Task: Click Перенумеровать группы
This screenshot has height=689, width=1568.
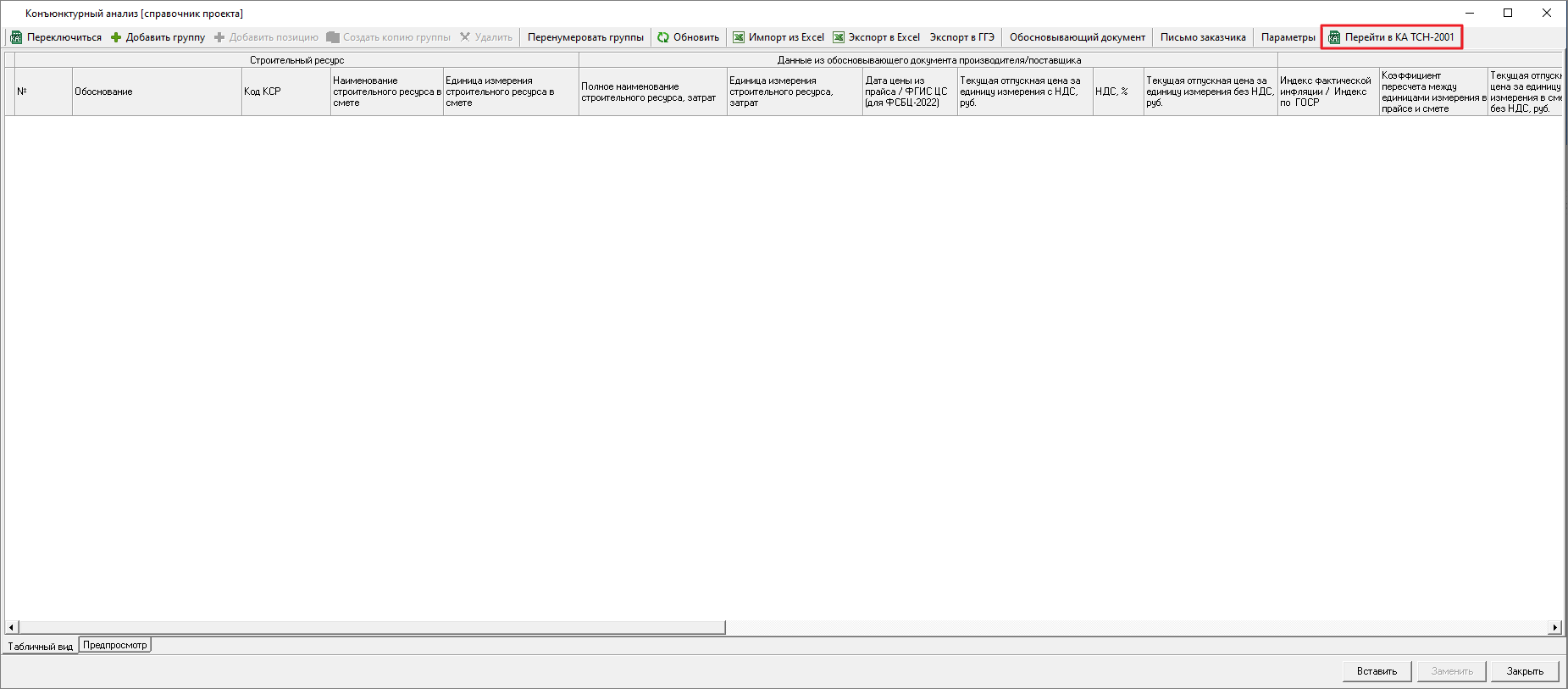Action: tap(585, 37)
